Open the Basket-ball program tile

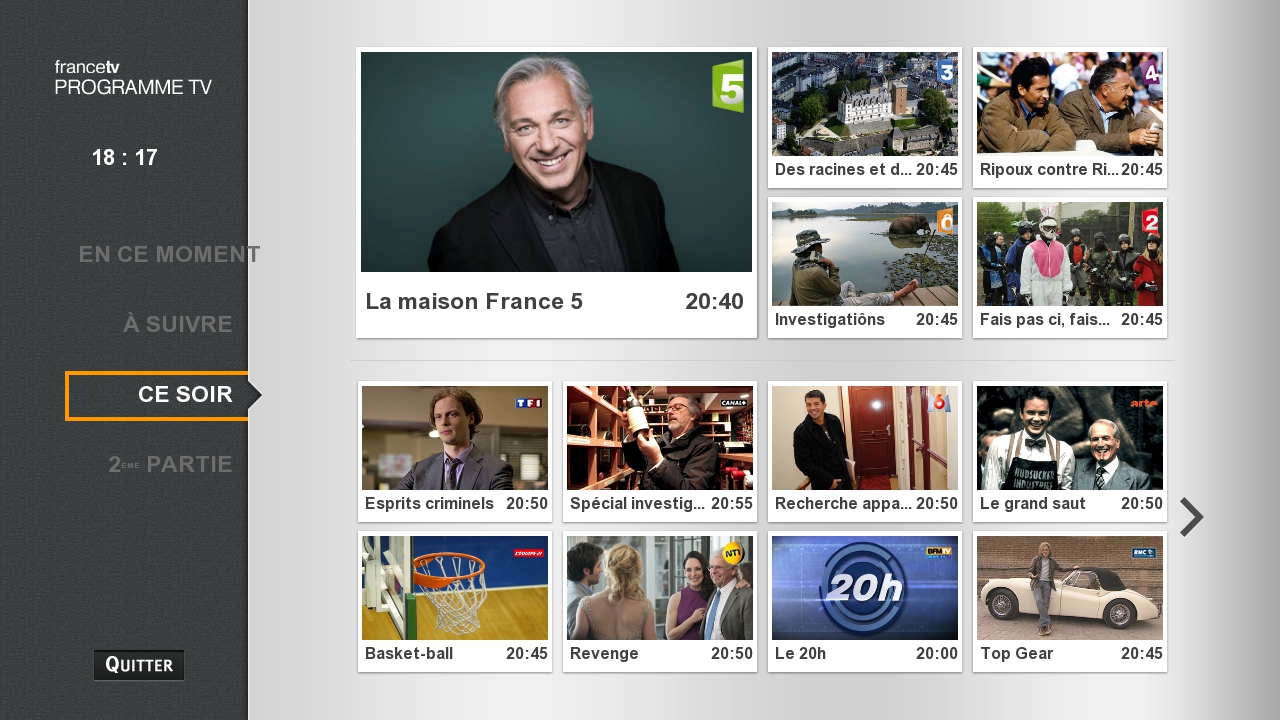pyautogui.click(x=455, y=601)
